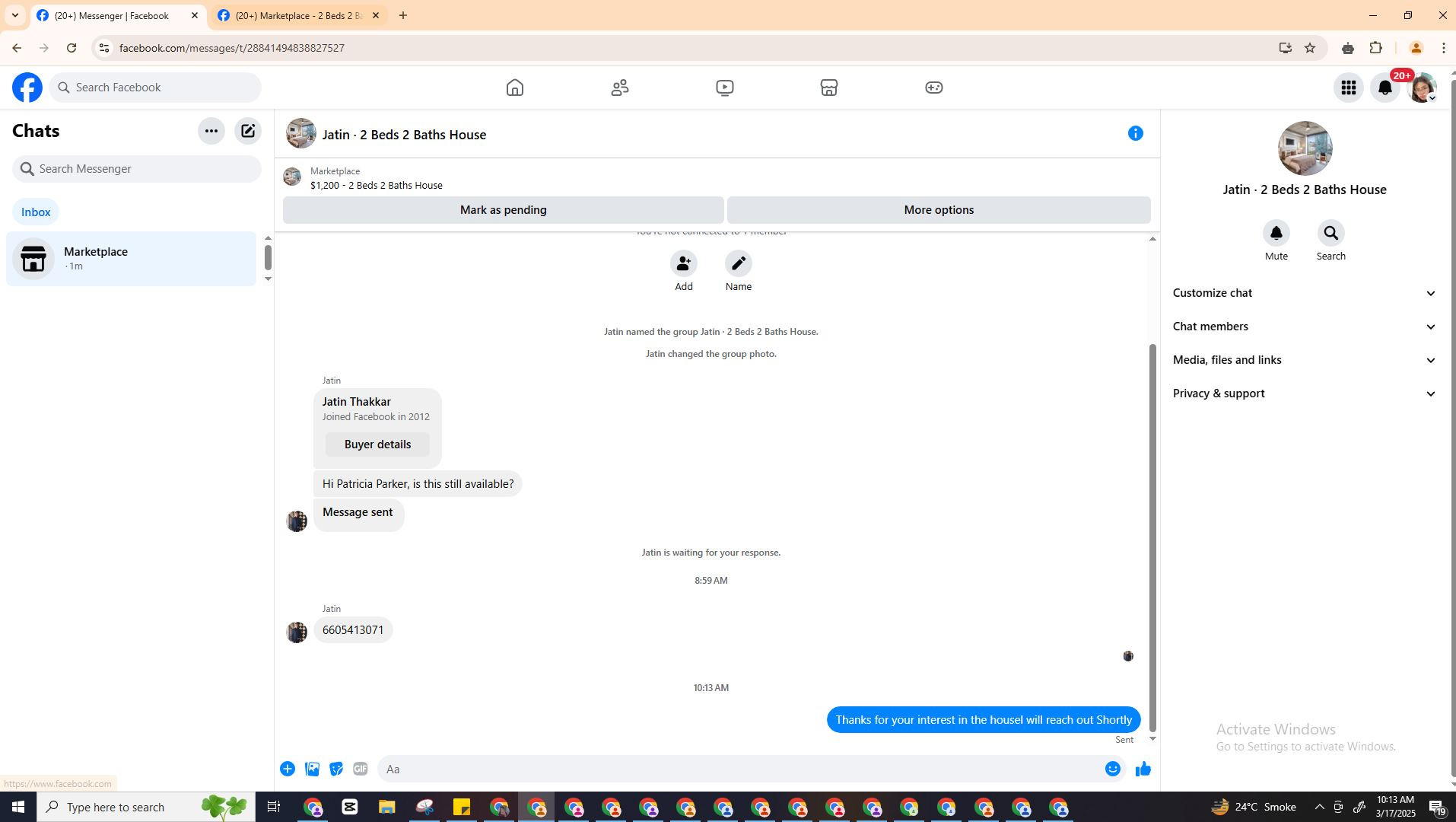Open the Marketplace chat in list
This screenshot has height=822, width=1456.
tap(131, 259)
